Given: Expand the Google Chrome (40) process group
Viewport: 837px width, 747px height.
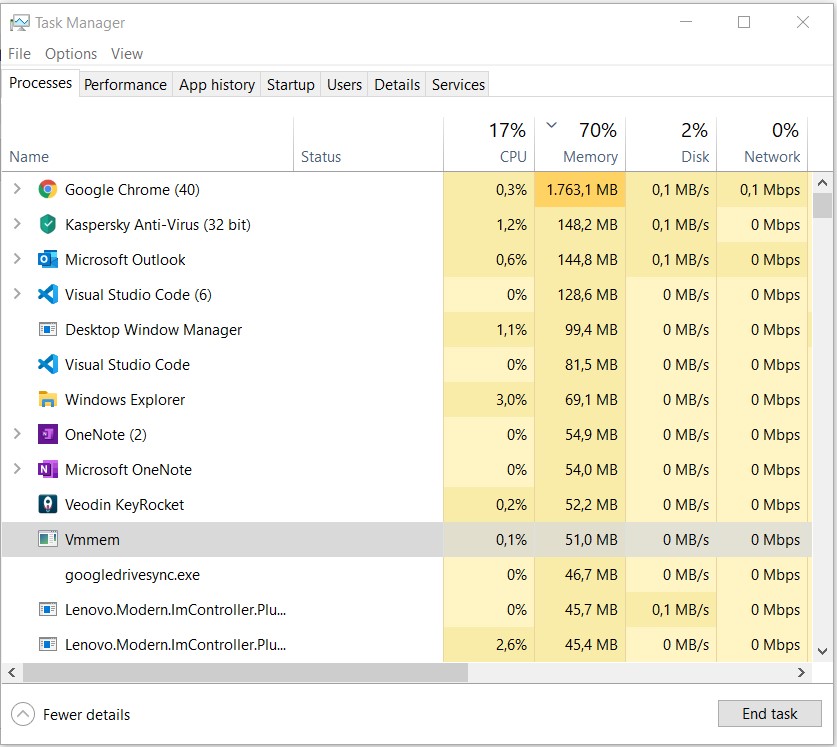Looking at the screenshot, I should [x=17, y=189].
